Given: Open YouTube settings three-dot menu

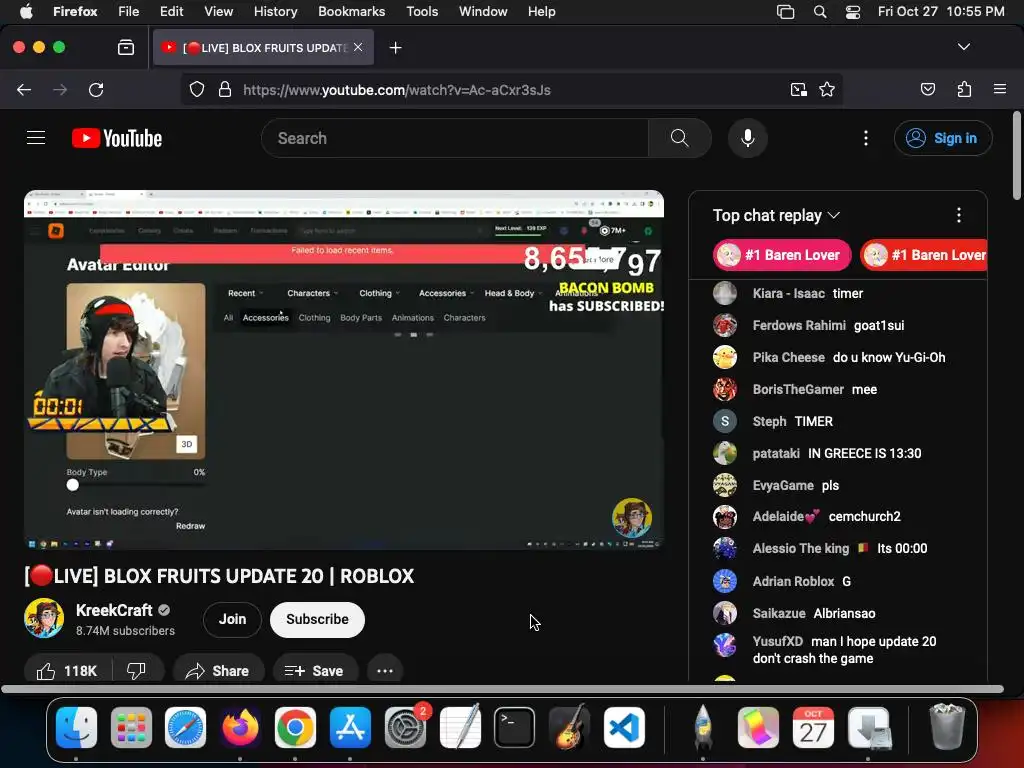Looking at the screenshot, I should coord(865,138).
